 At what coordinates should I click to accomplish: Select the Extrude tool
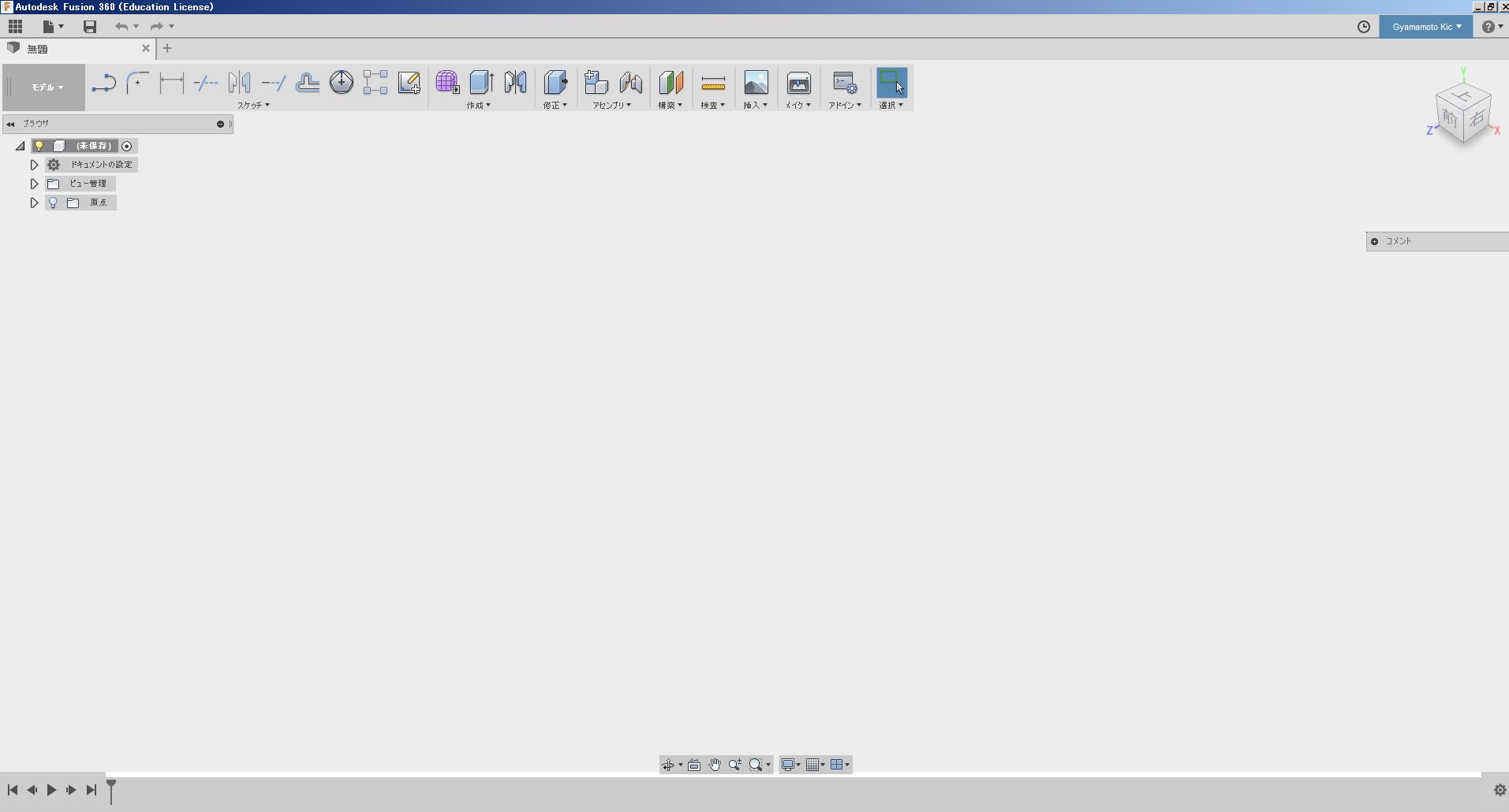click(481, 82)
